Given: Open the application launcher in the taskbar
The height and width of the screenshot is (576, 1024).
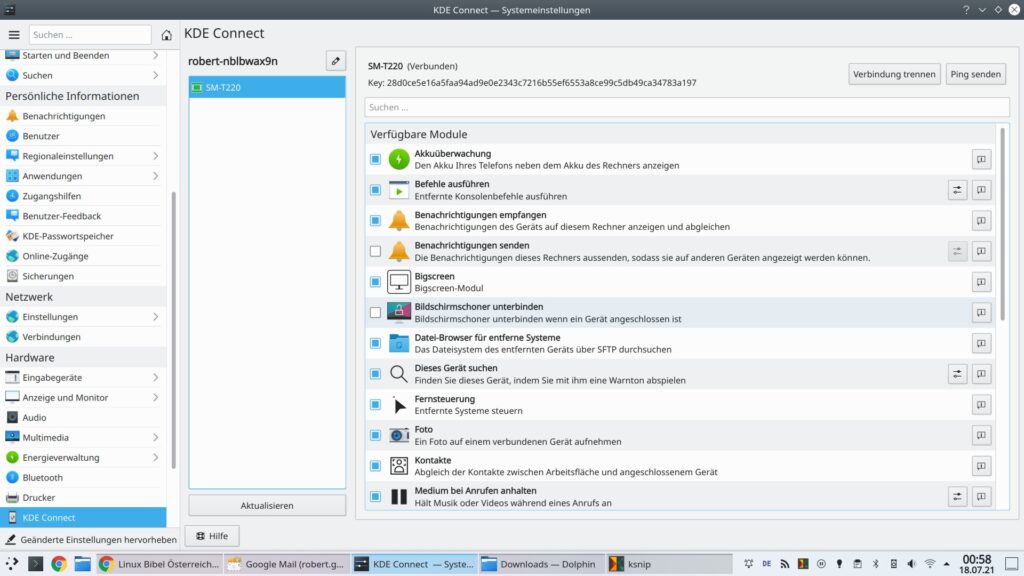Looking at the screenshot, I should click(12, 564).
